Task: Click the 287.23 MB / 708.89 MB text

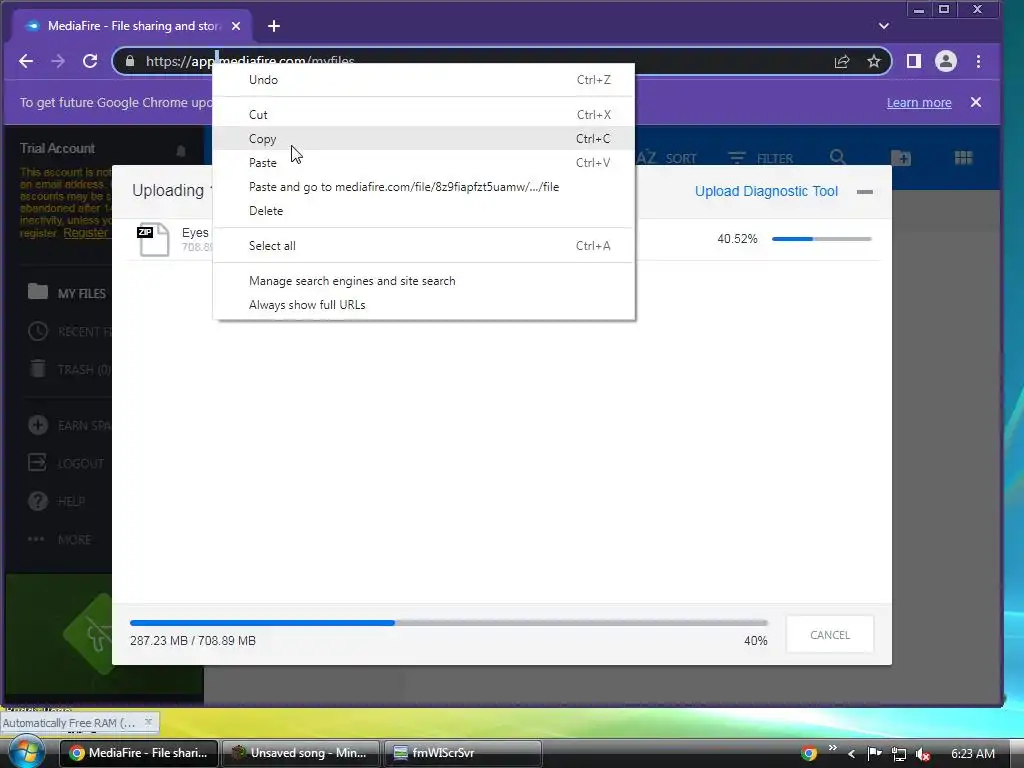Action: 193,641
